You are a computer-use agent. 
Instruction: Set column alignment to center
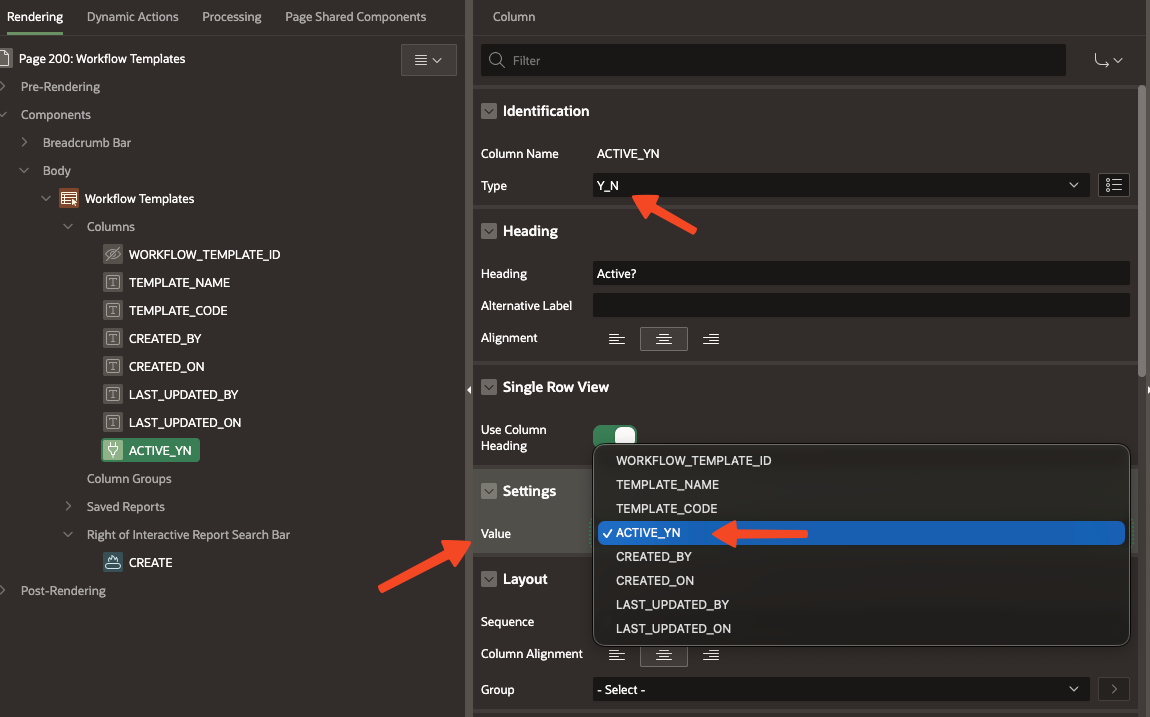point(664,655)
